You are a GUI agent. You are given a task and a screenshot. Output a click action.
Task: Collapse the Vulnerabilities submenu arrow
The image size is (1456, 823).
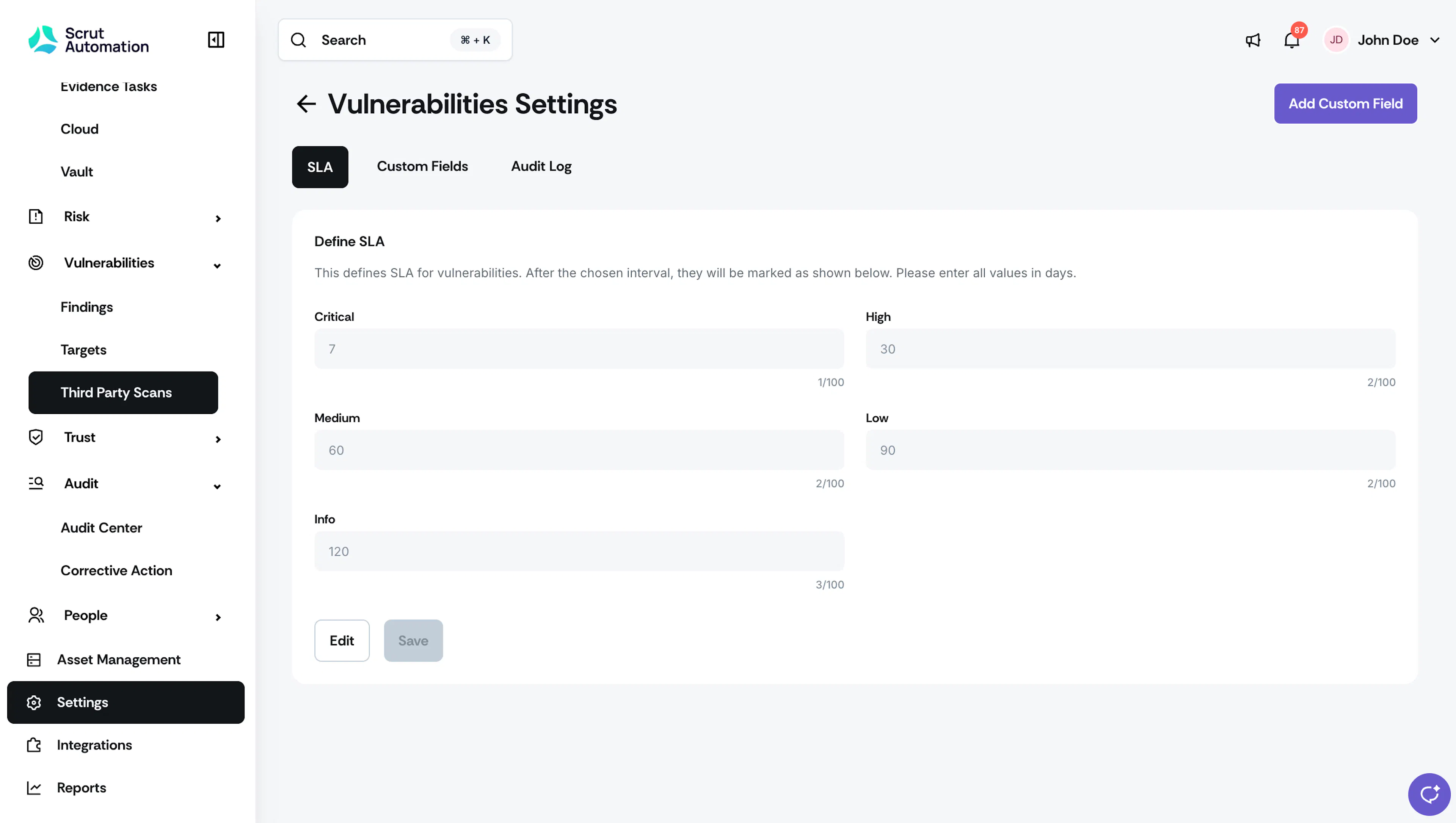pos(217,266)
